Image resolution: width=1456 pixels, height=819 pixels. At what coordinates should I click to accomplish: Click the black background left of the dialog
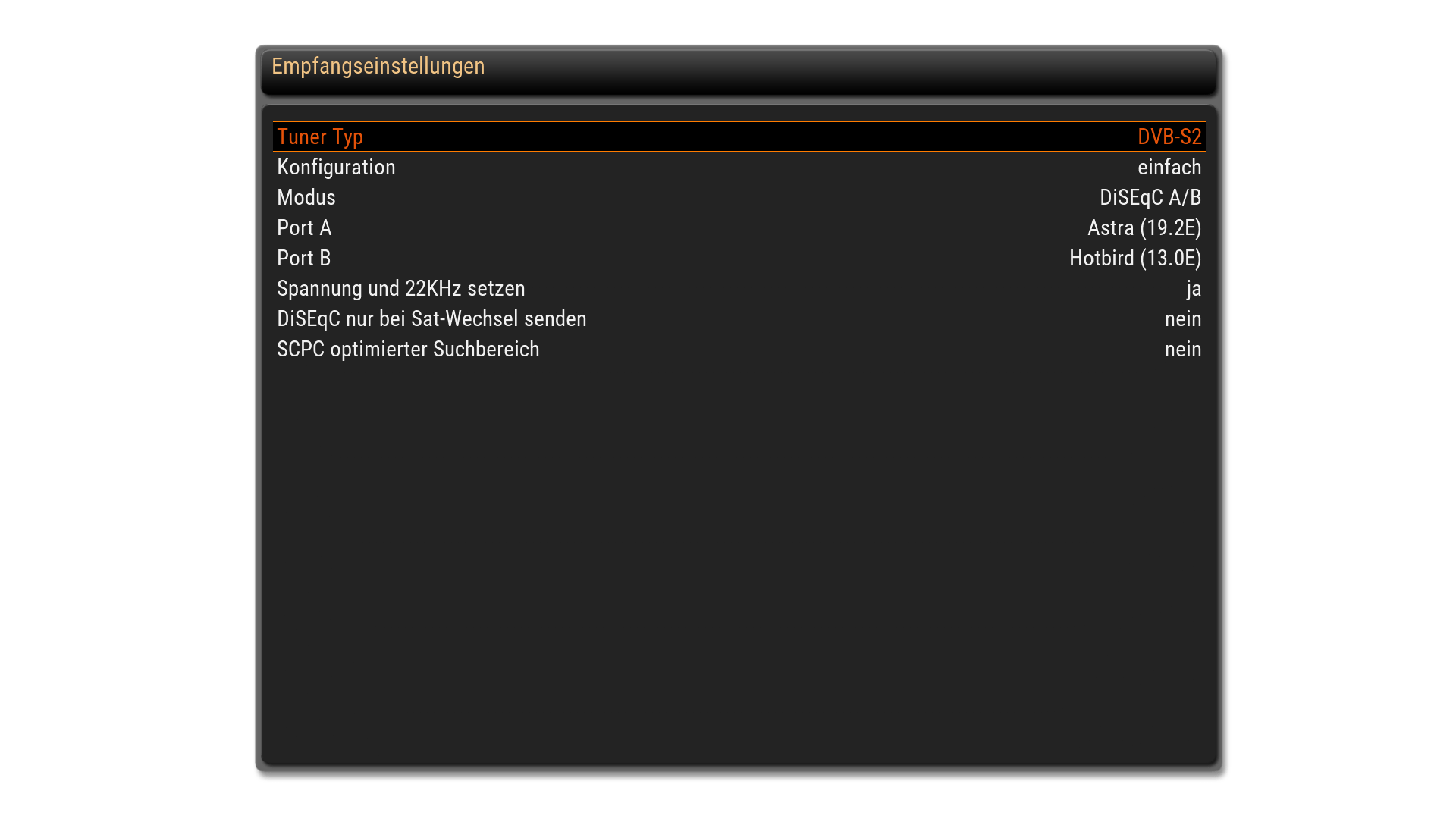[x=129, y=409]
